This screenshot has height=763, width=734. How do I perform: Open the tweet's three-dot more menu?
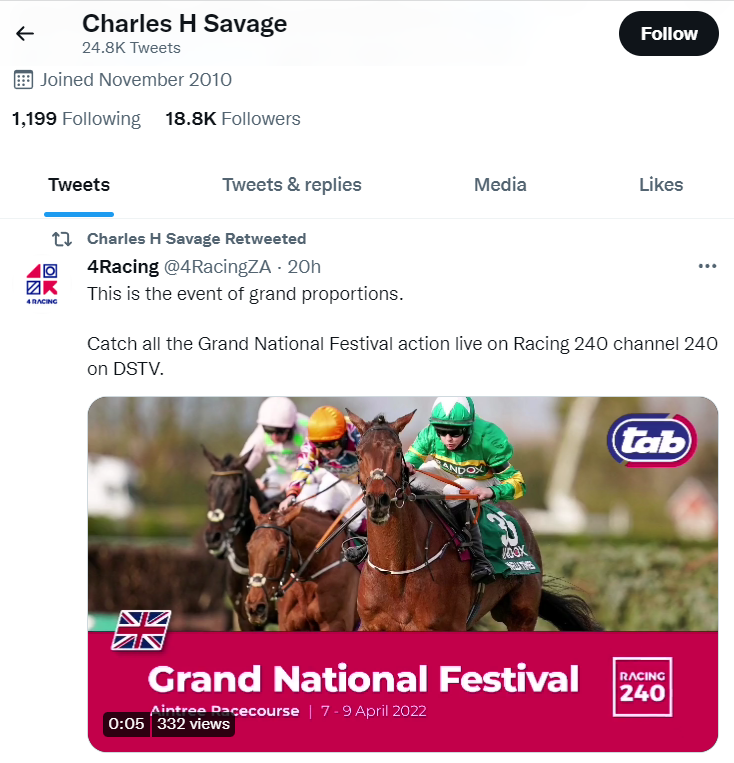pos(707,266)
